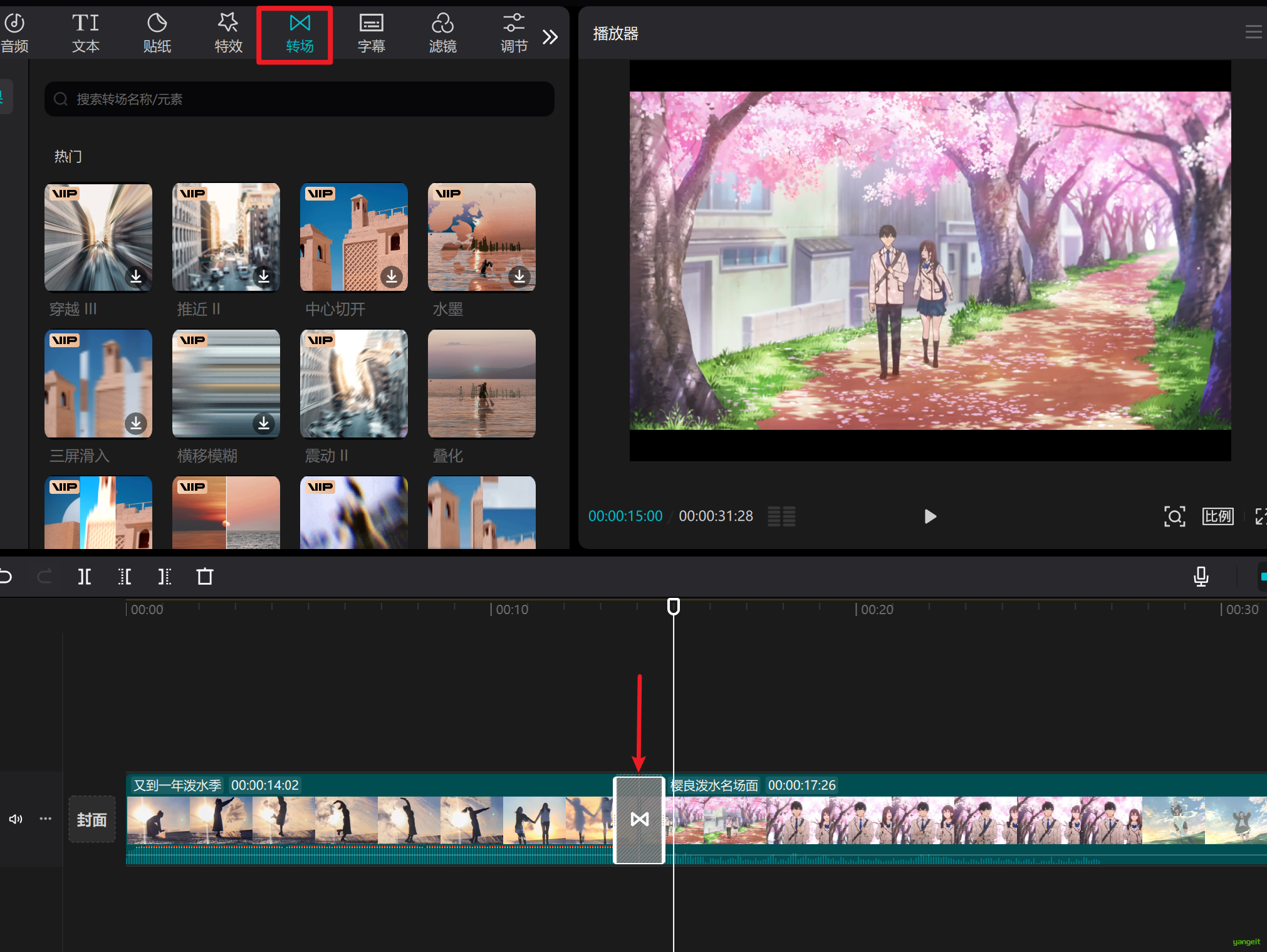This screenshot has height=952, width=1267.
Task: Enter fullscreen preview mode
Action: click(x=1260, y=516)
